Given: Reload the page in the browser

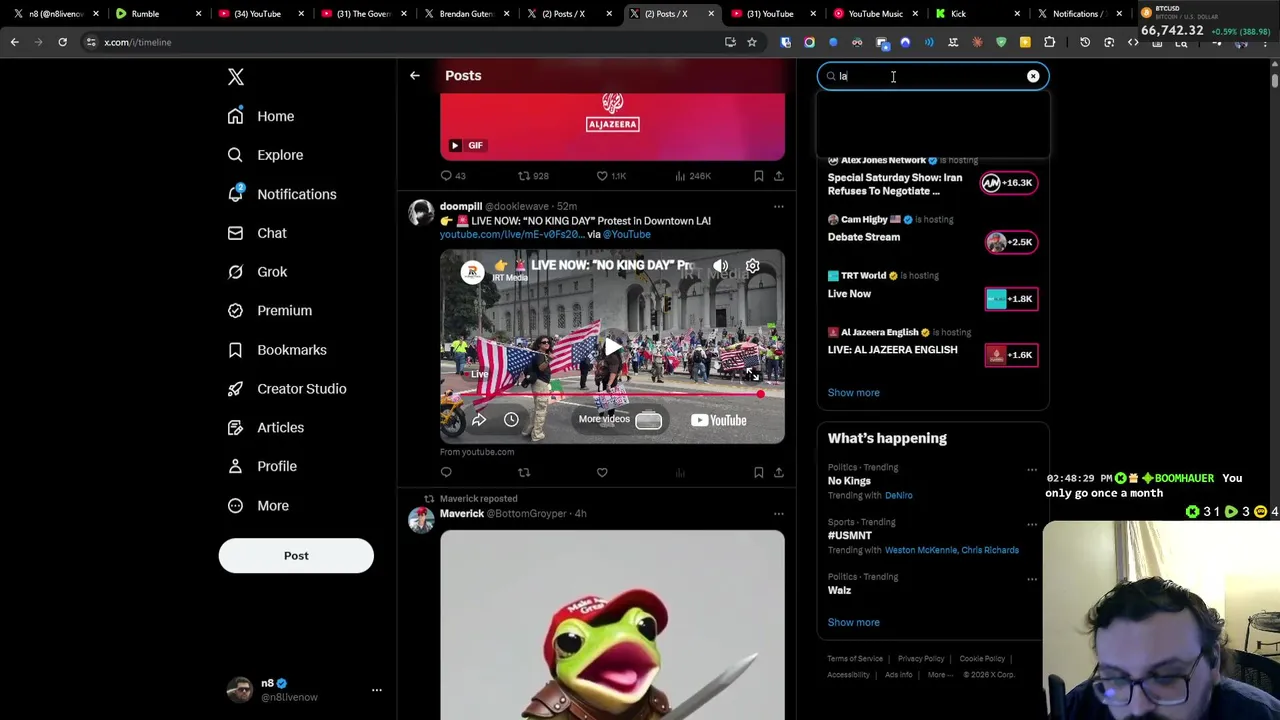Looking at the screenshot, I should [x=62, y=42].
